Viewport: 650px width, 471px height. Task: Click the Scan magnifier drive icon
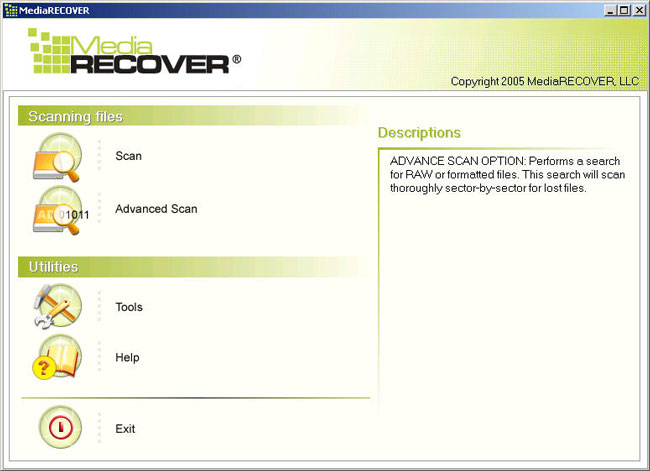click(57, 157)
